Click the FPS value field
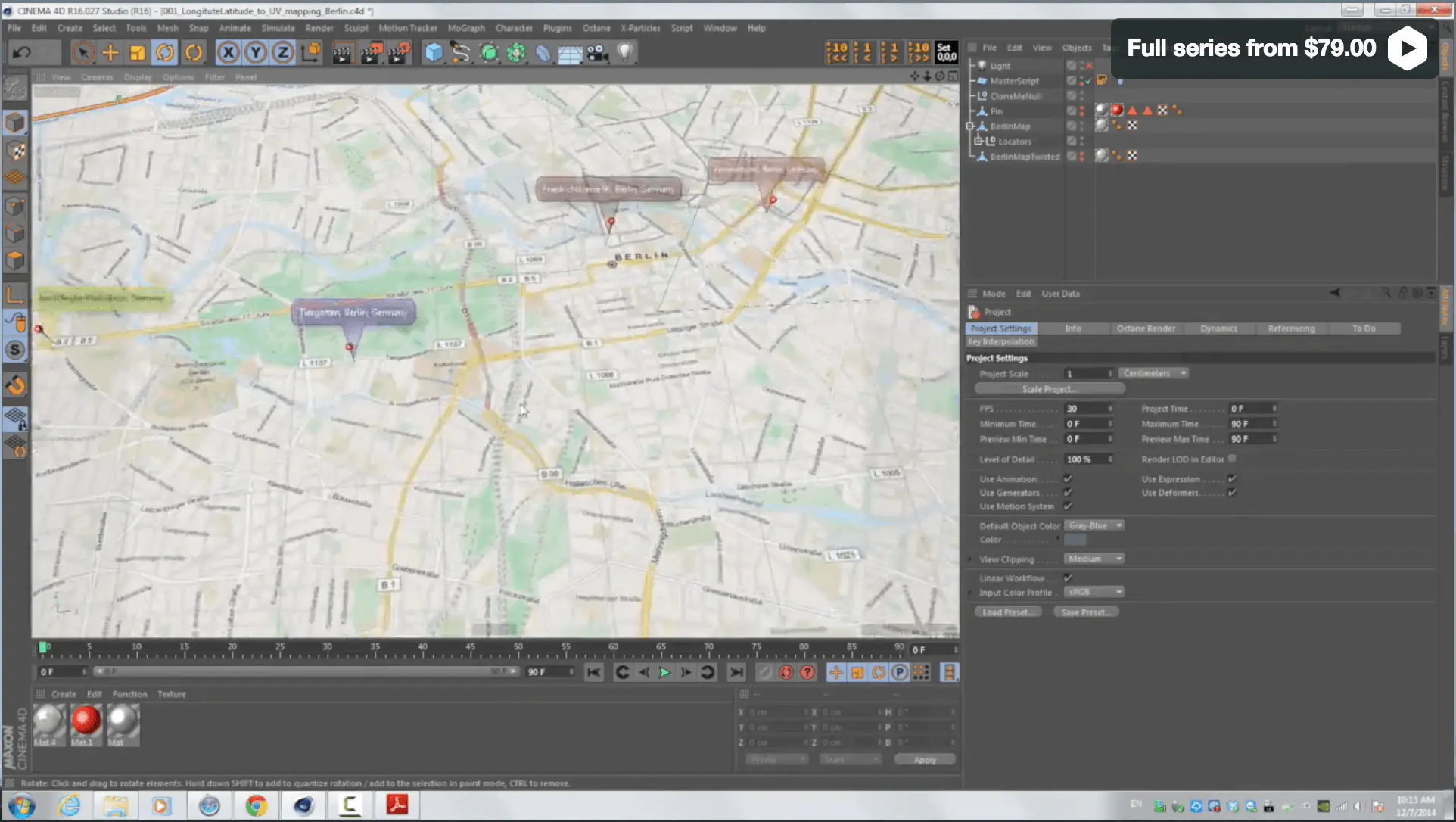 click(1088, 409)
